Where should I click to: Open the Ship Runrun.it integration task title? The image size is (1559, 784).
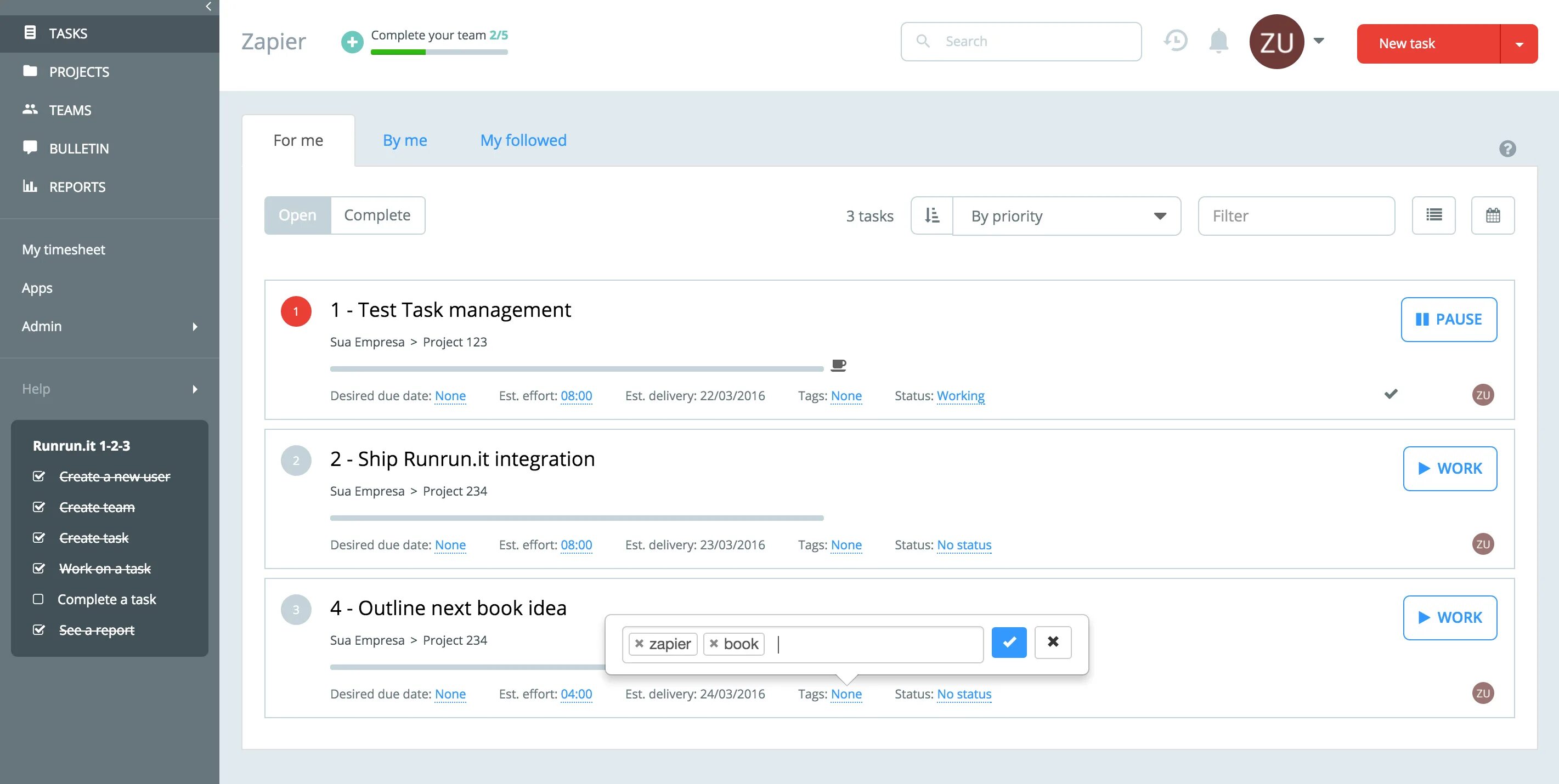click(x=462, y=458)
